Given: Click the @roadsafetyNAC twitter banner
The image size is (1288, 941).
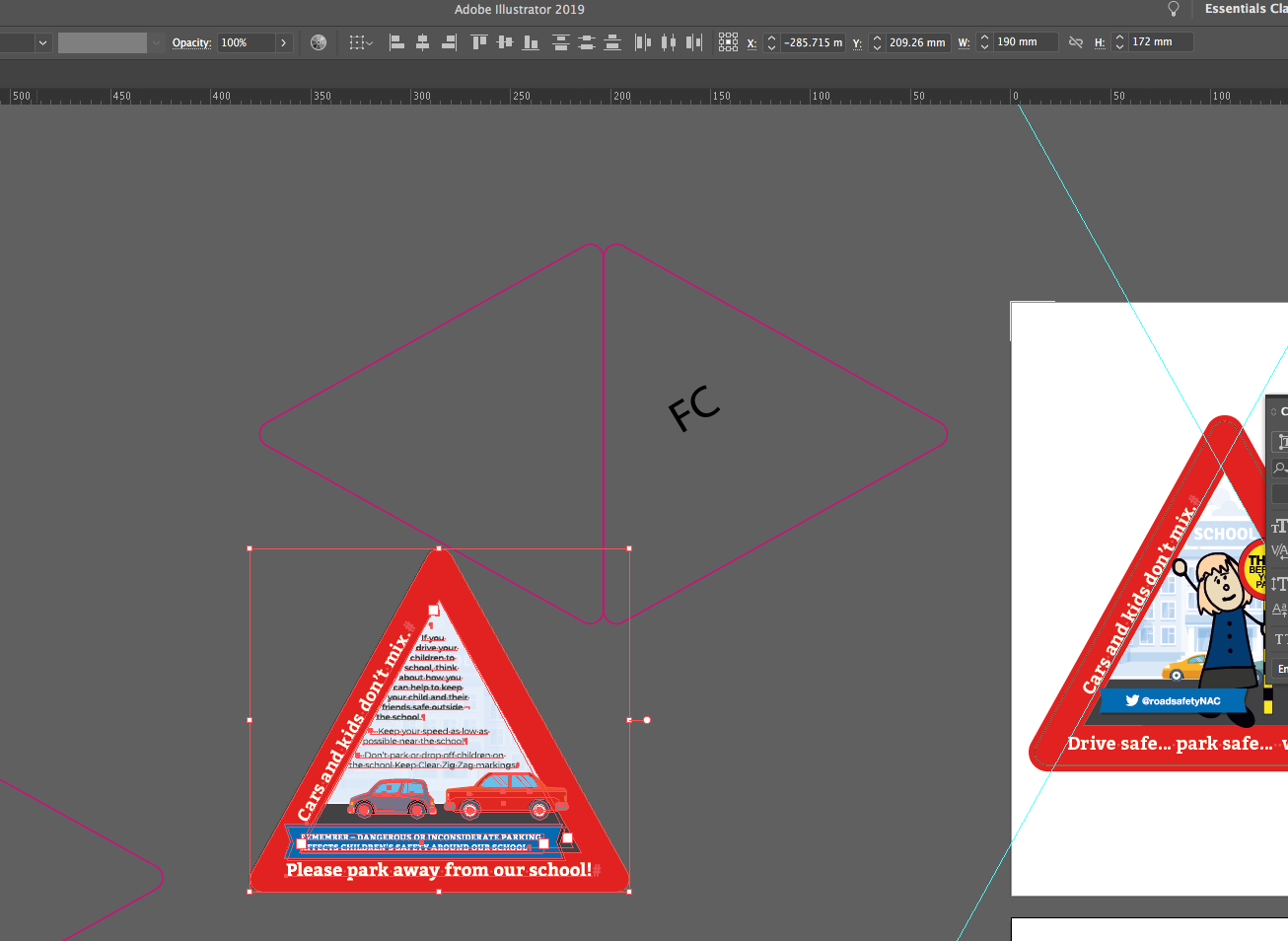Looking at the screenshot, I should [x=1173, y=700].
